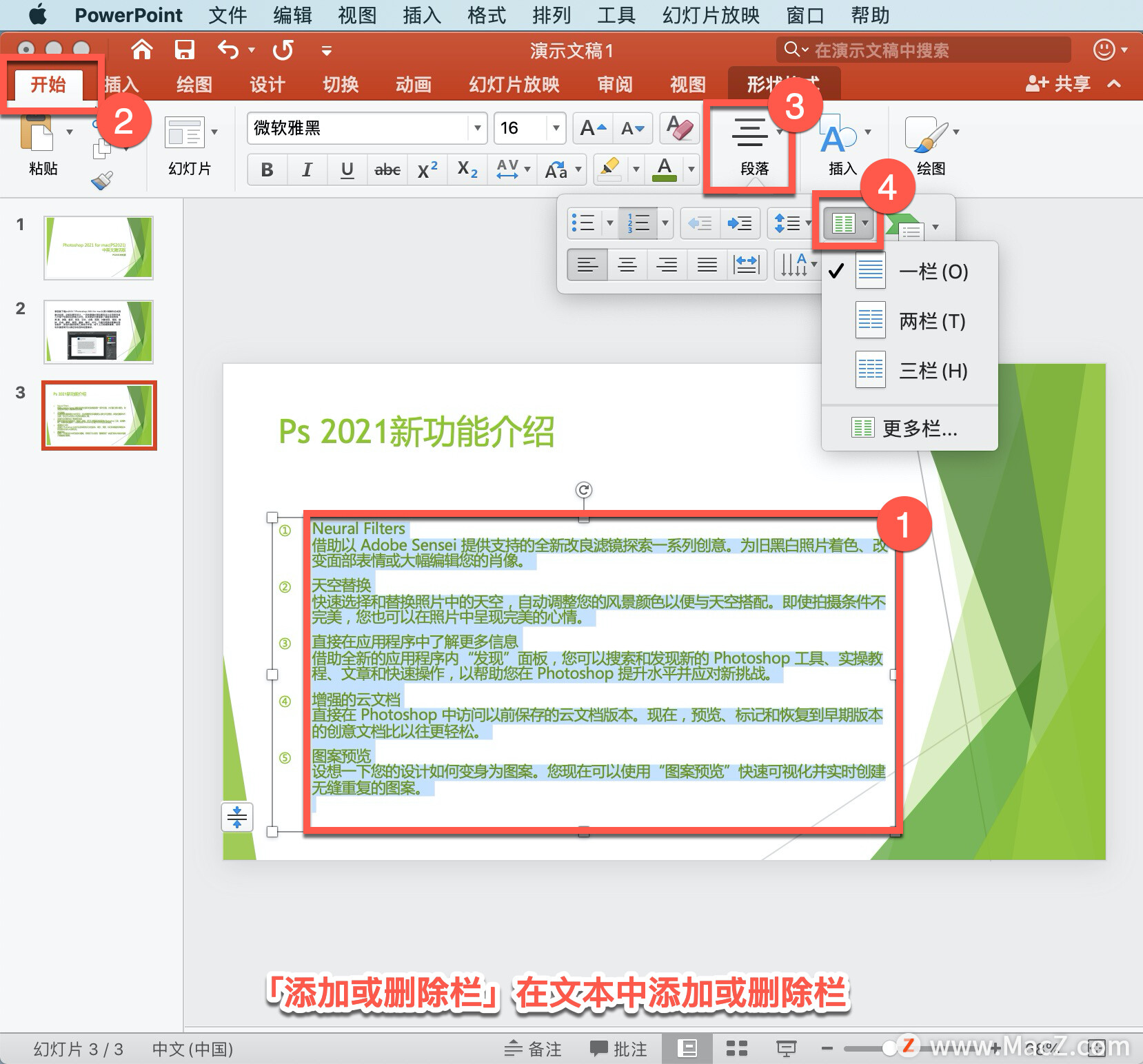Screen dimensions: 1143x1064
Task: Clear all formatting with eraser A icon
Action: (679, 128)
